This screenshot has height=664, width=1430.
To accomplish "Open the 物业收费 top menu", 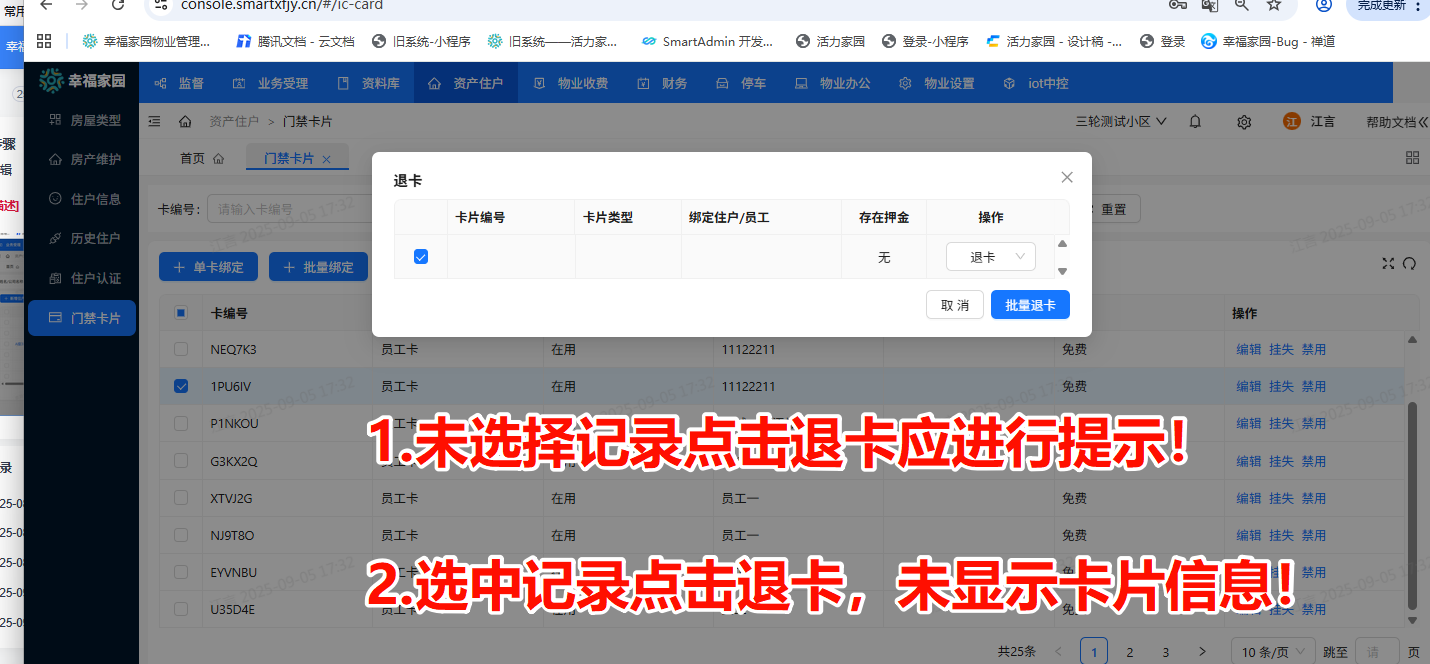I will [571, 83].
